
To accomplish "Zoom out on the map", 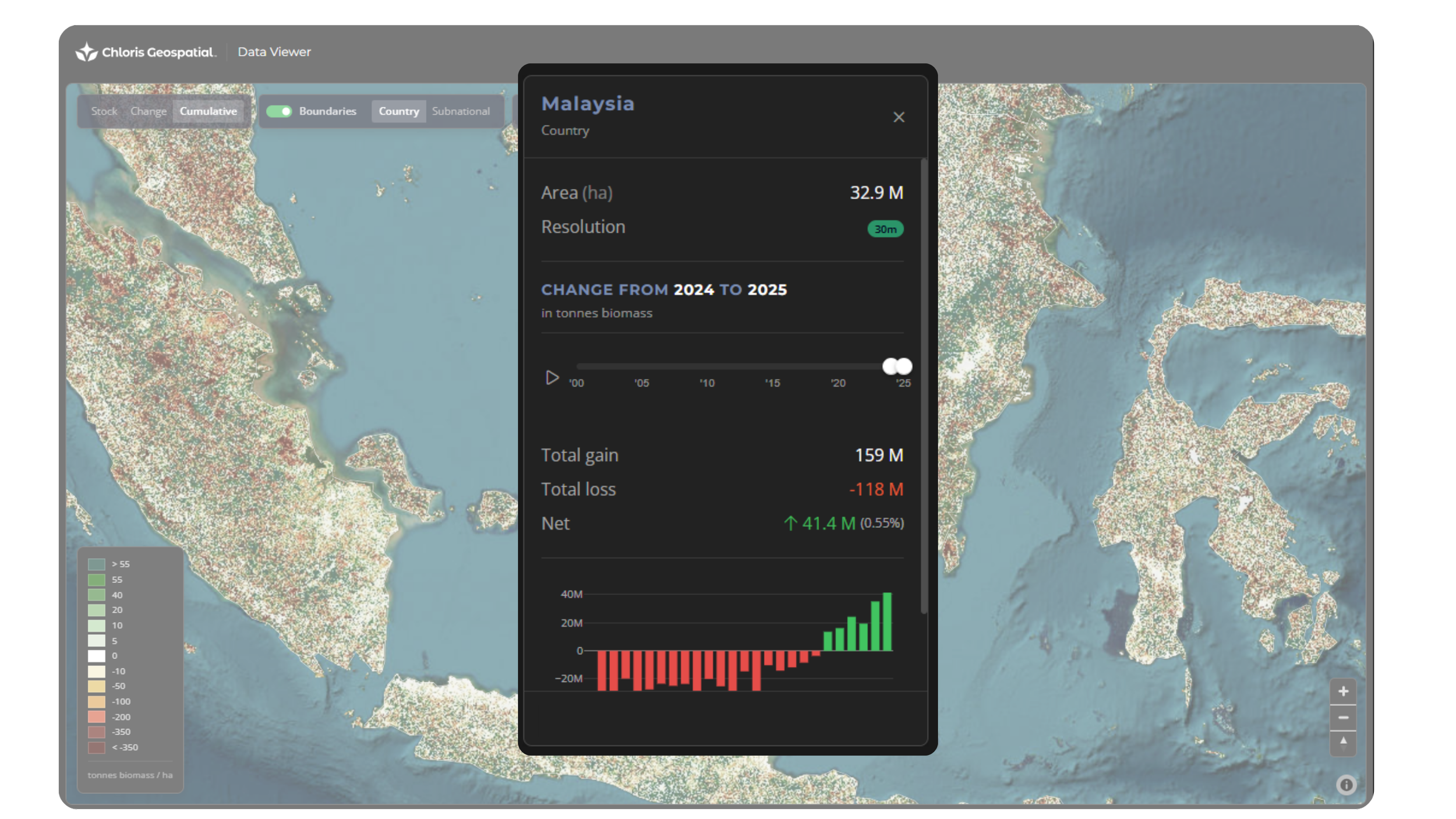I will click(x=1343, y=718).
